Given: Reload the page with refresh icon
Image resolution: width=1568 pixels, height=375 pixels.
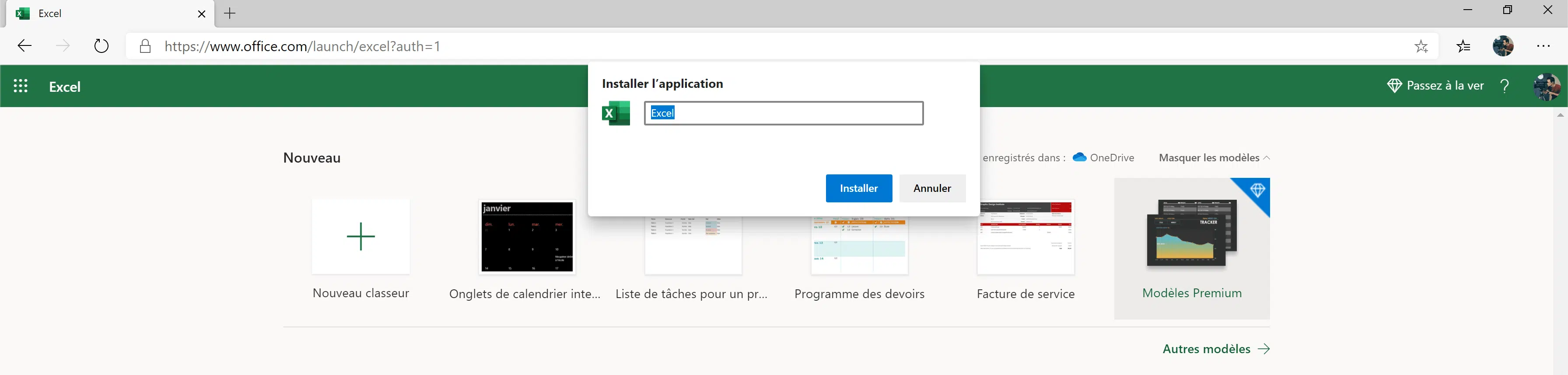Looking at the screenshot, I should coord(101,46).
